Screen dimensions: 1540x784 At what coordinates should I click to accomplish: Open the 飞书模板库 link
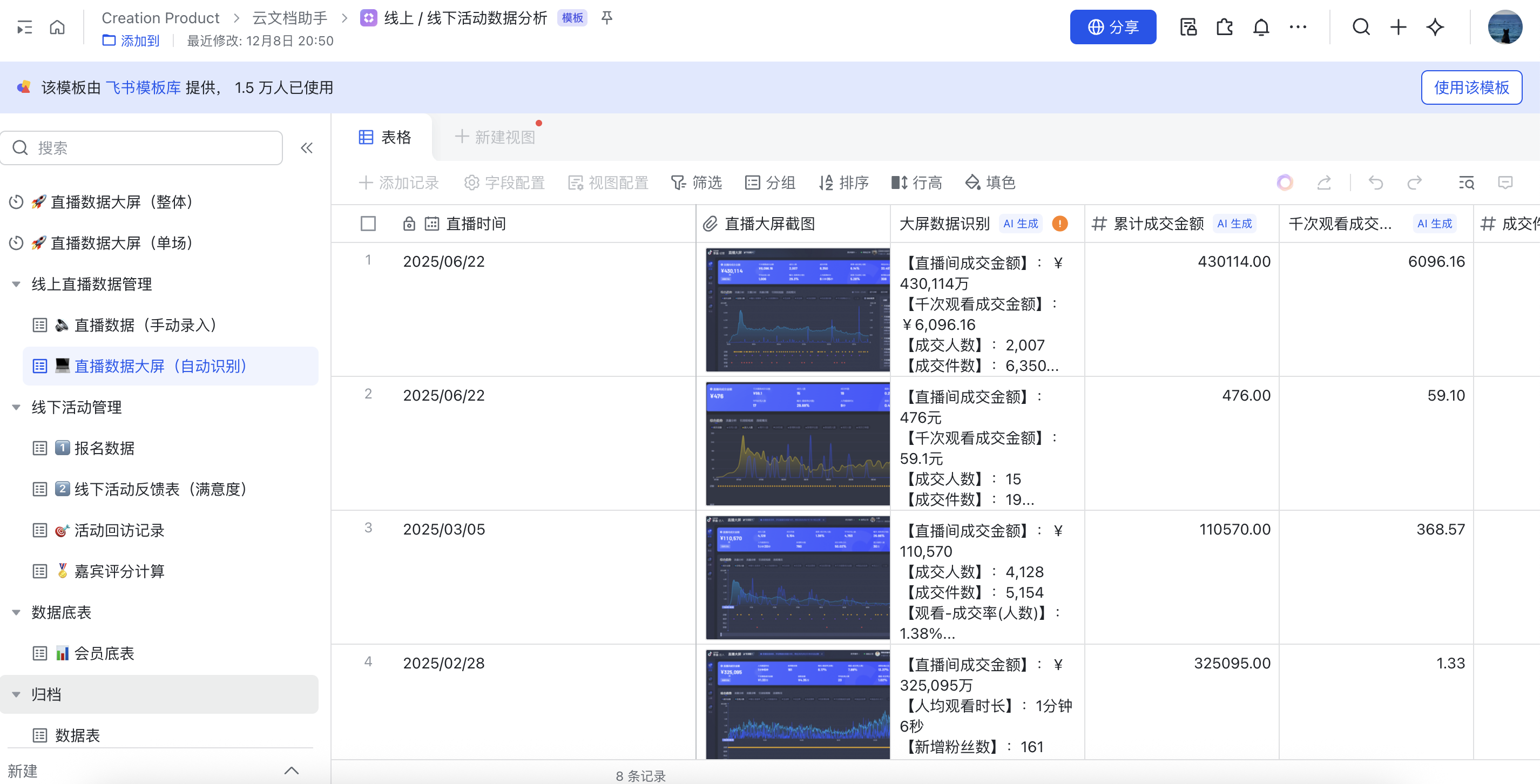pos(144,88)
